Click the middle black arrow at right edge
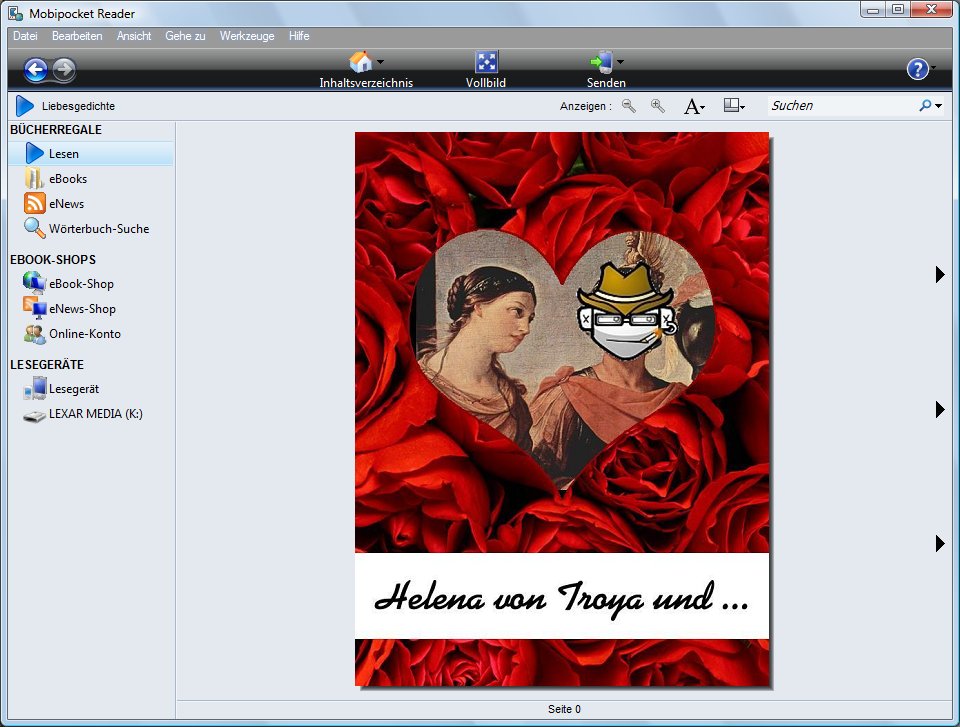Image resolution: width=960 pixels, height=727 pixels. (940, 409)
